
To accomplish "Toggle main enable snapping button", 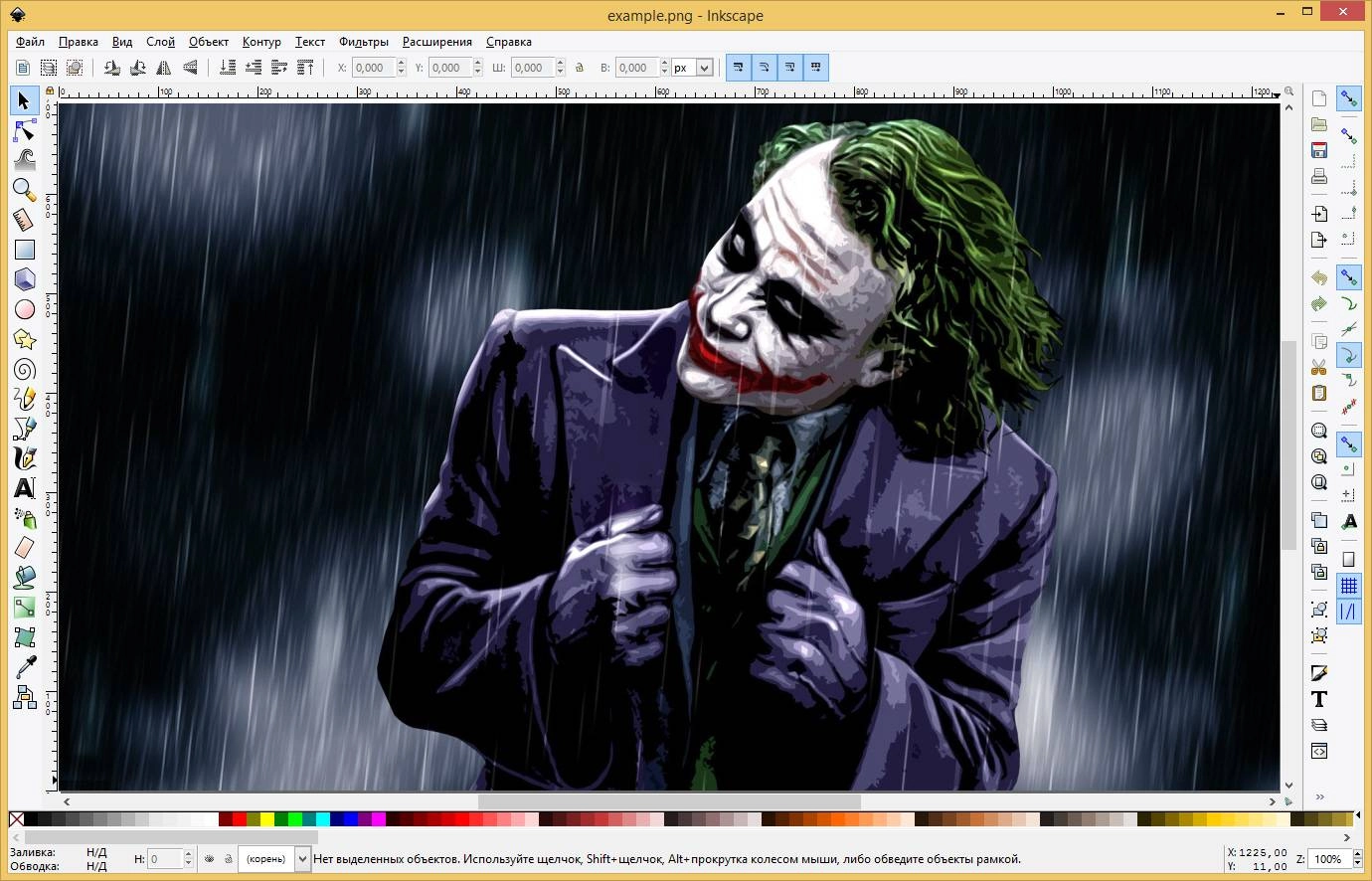I will click(x=1349, y=98).
